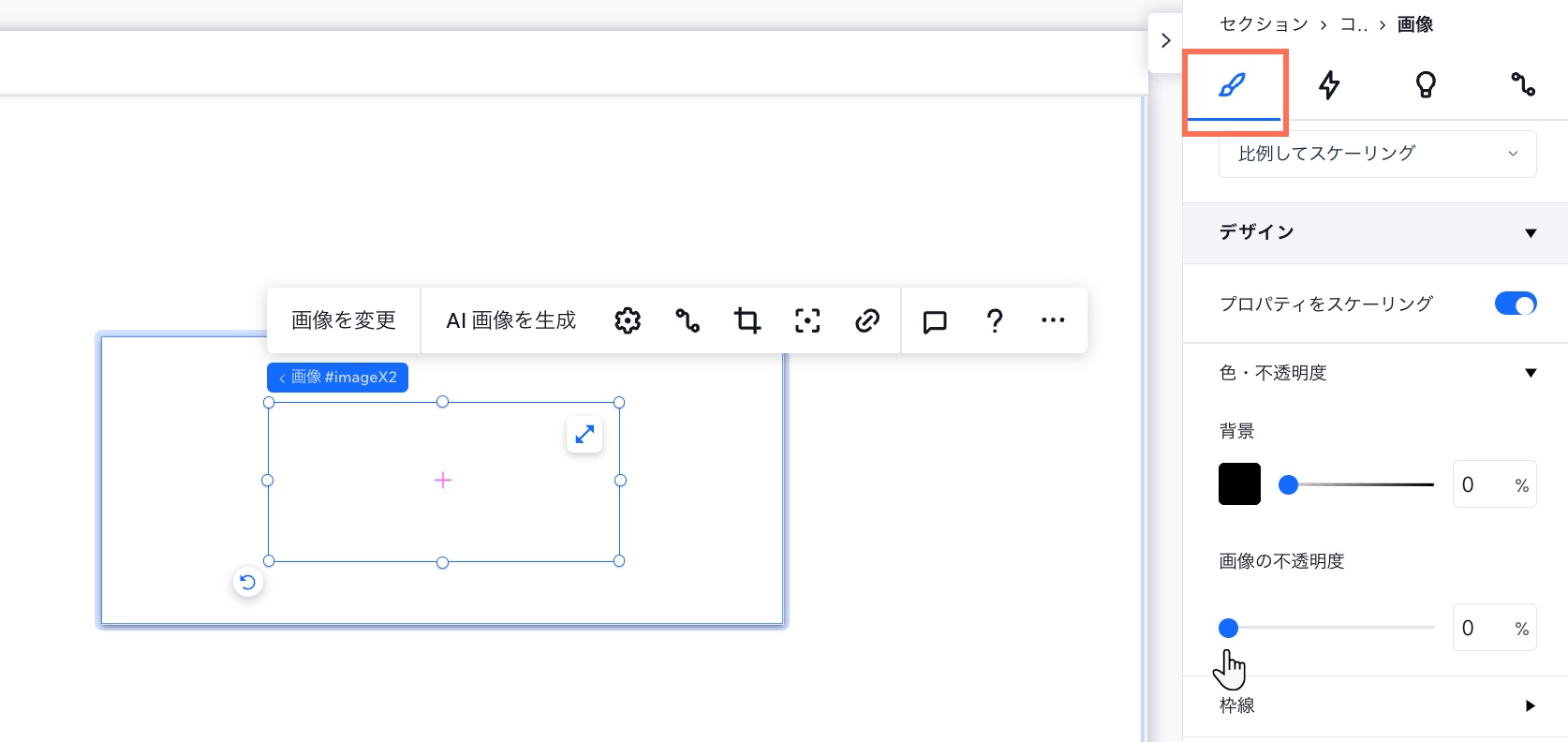Image resolution: width=1568 pixels, height=742 pixels.
Task: Click the link icon in floating toolbar
Action: [x=867, y=320]
